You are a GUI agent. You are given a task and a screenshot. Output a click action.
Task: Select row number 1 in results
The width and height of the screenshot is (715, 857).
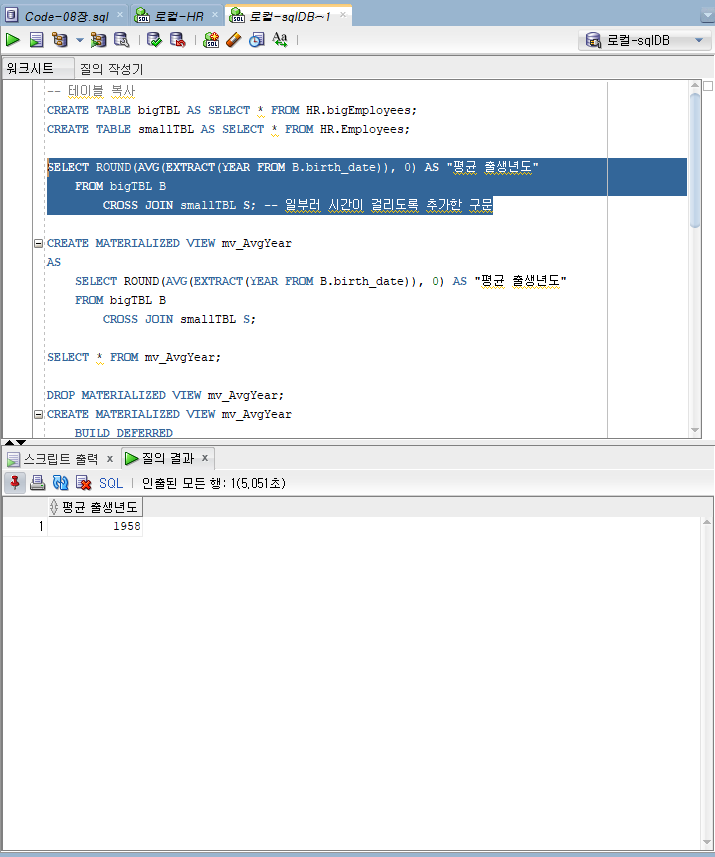[x=25, y=526]
